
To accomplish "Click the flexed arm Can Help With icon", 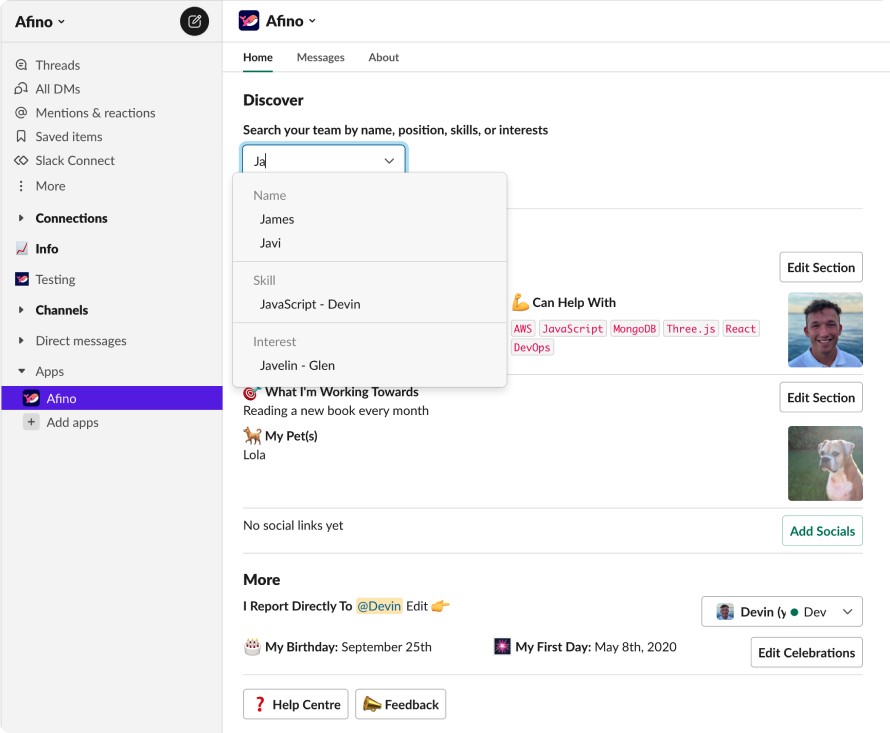I will click(x=520, y=302).
